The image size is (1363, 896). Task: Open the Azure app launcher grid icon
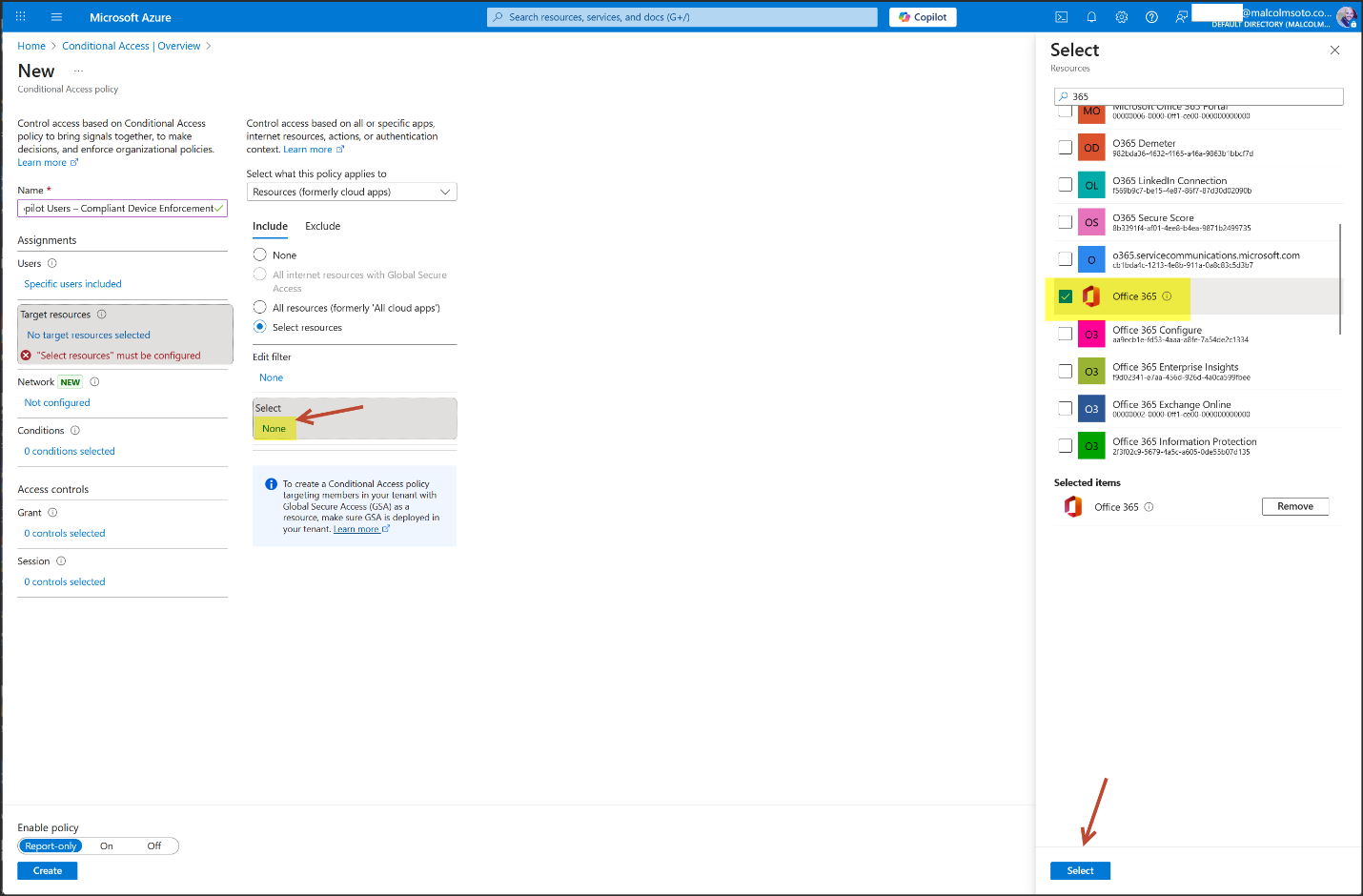20,17
